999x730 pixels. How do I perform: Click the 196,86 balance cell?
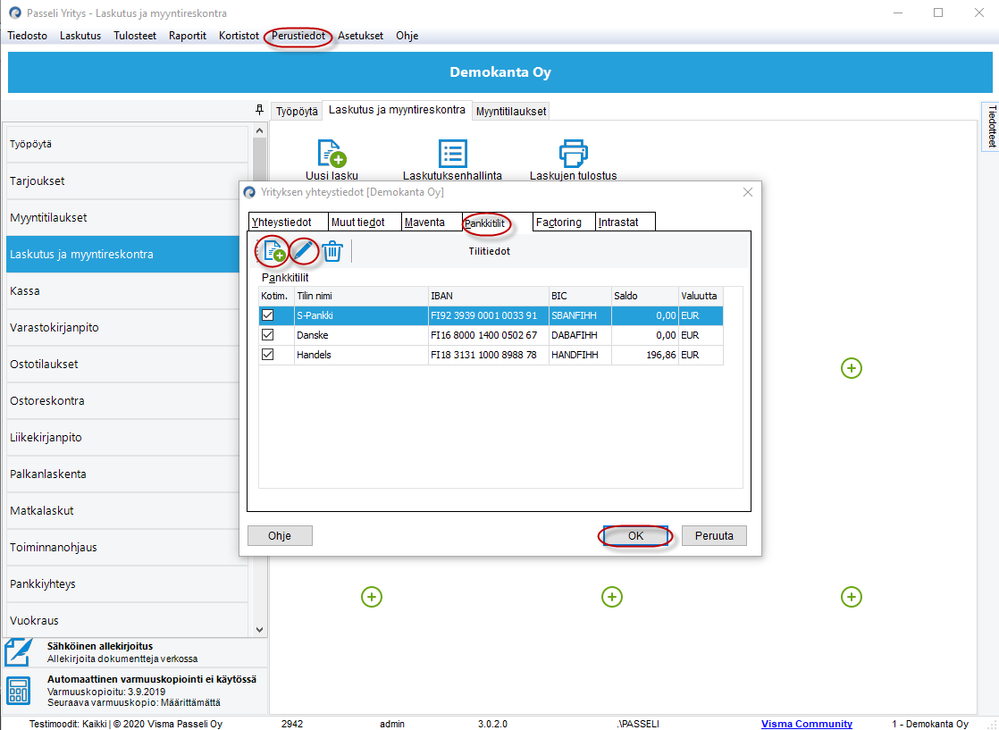pyautogui.click(x=645, y=355)
